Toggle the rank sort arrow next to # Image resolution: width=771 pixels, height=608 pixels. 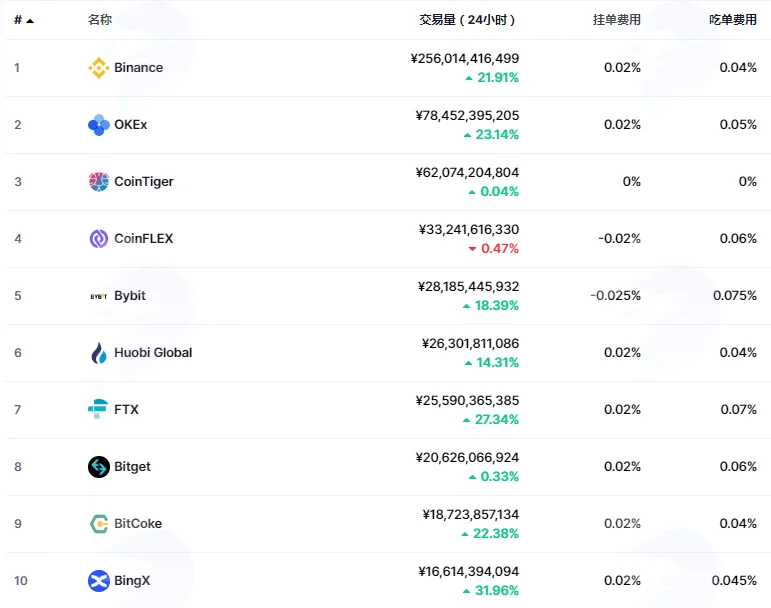pyautogui.click(x=30, y=21)
